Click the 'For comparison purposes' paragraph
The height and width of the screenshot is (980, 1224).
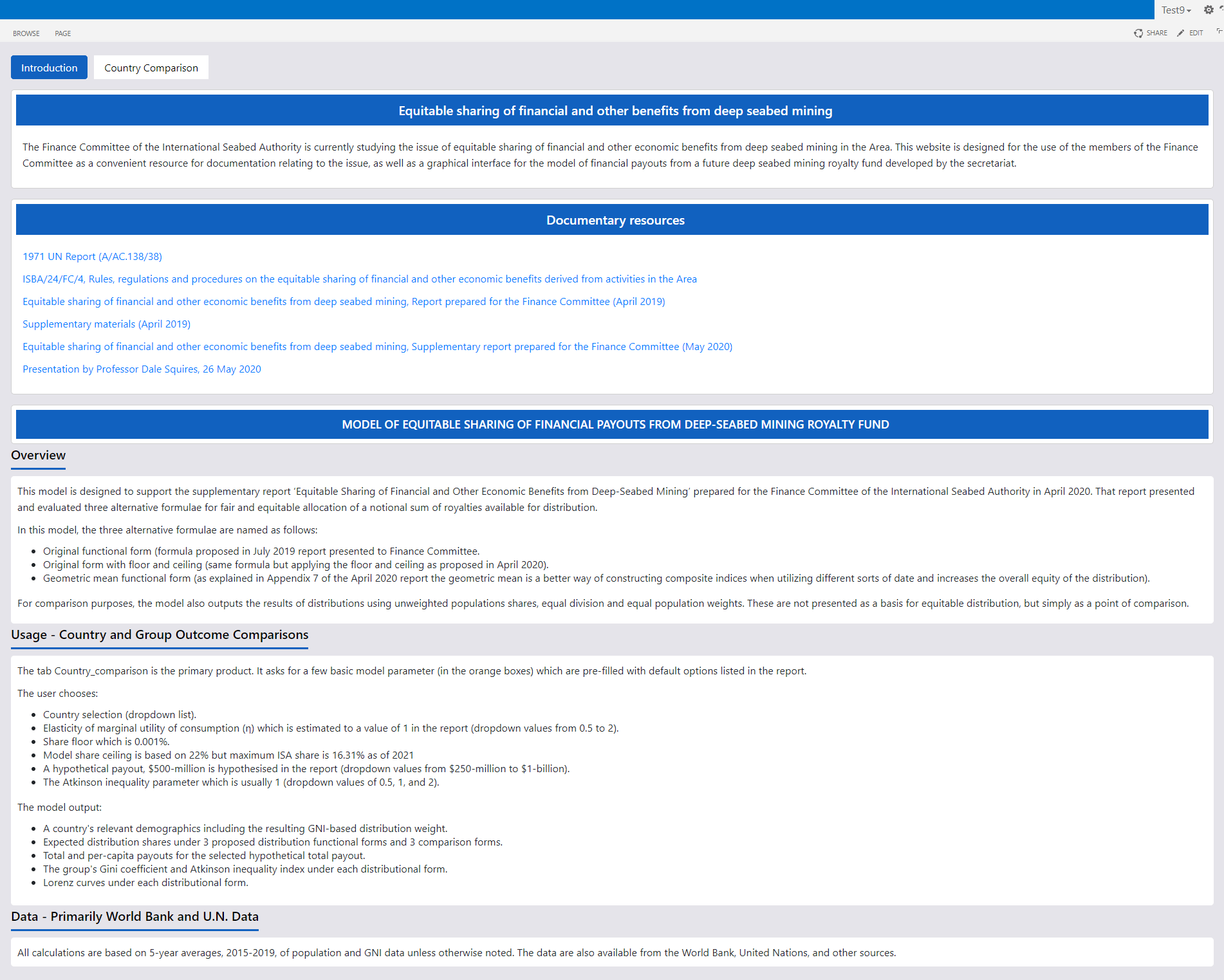click(603, 603)
